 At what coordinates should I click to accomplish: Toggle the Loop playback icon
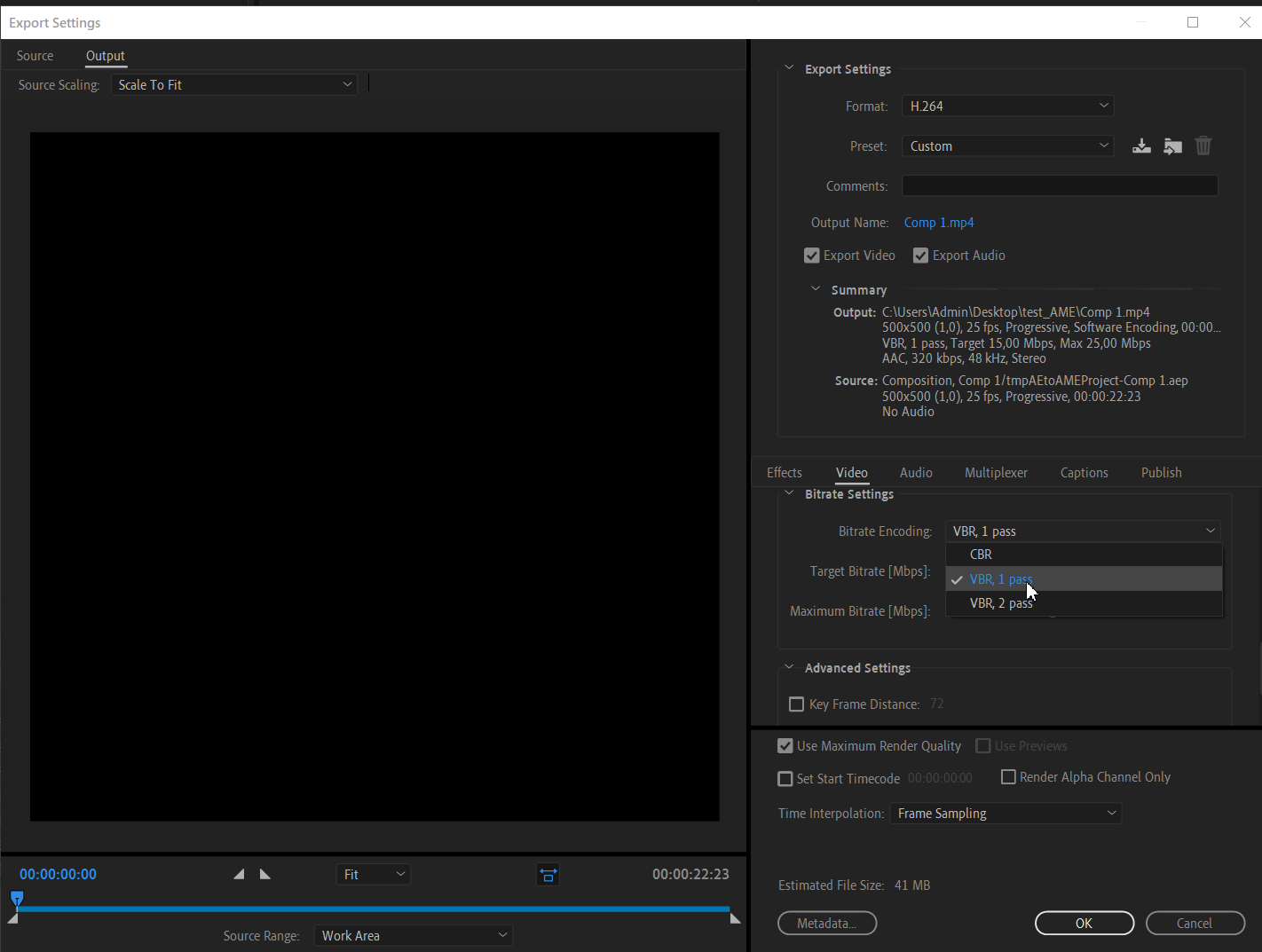pyautogui.click(x=548, y=875)
